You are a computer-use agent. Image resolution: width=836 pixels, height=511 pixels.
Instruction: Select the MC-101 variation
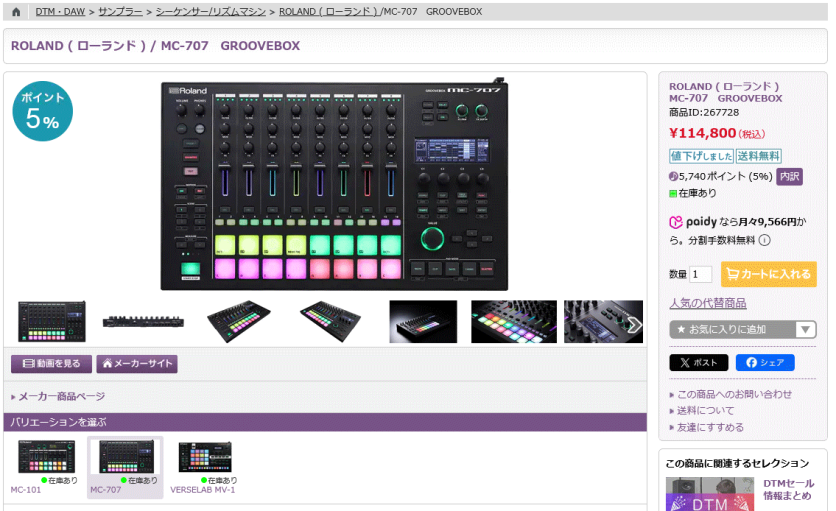46,464
